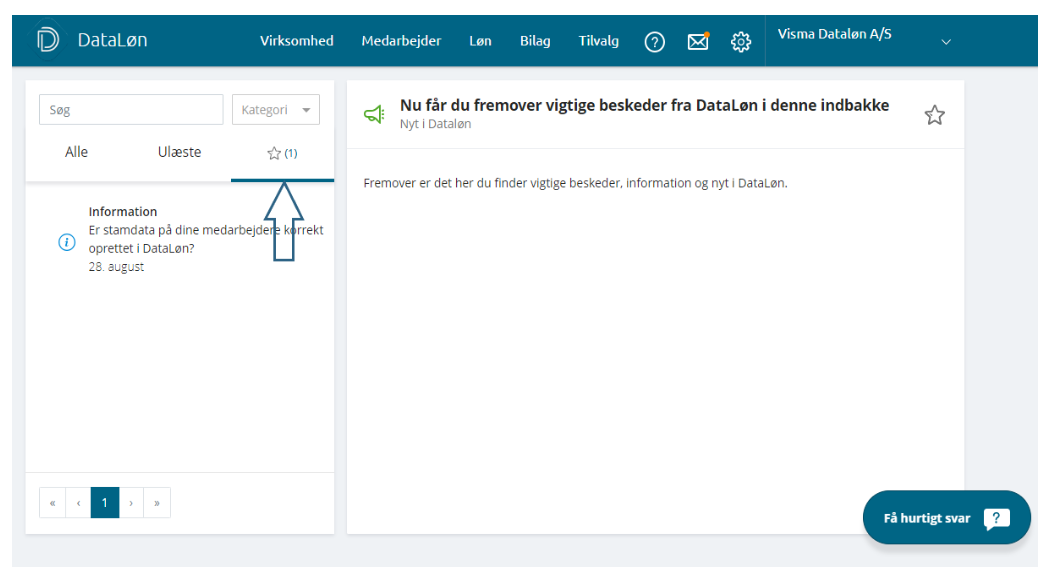Open the Bilag menu
The width and height of the screenshot is (1055, 586).
(x=535, y=41)
